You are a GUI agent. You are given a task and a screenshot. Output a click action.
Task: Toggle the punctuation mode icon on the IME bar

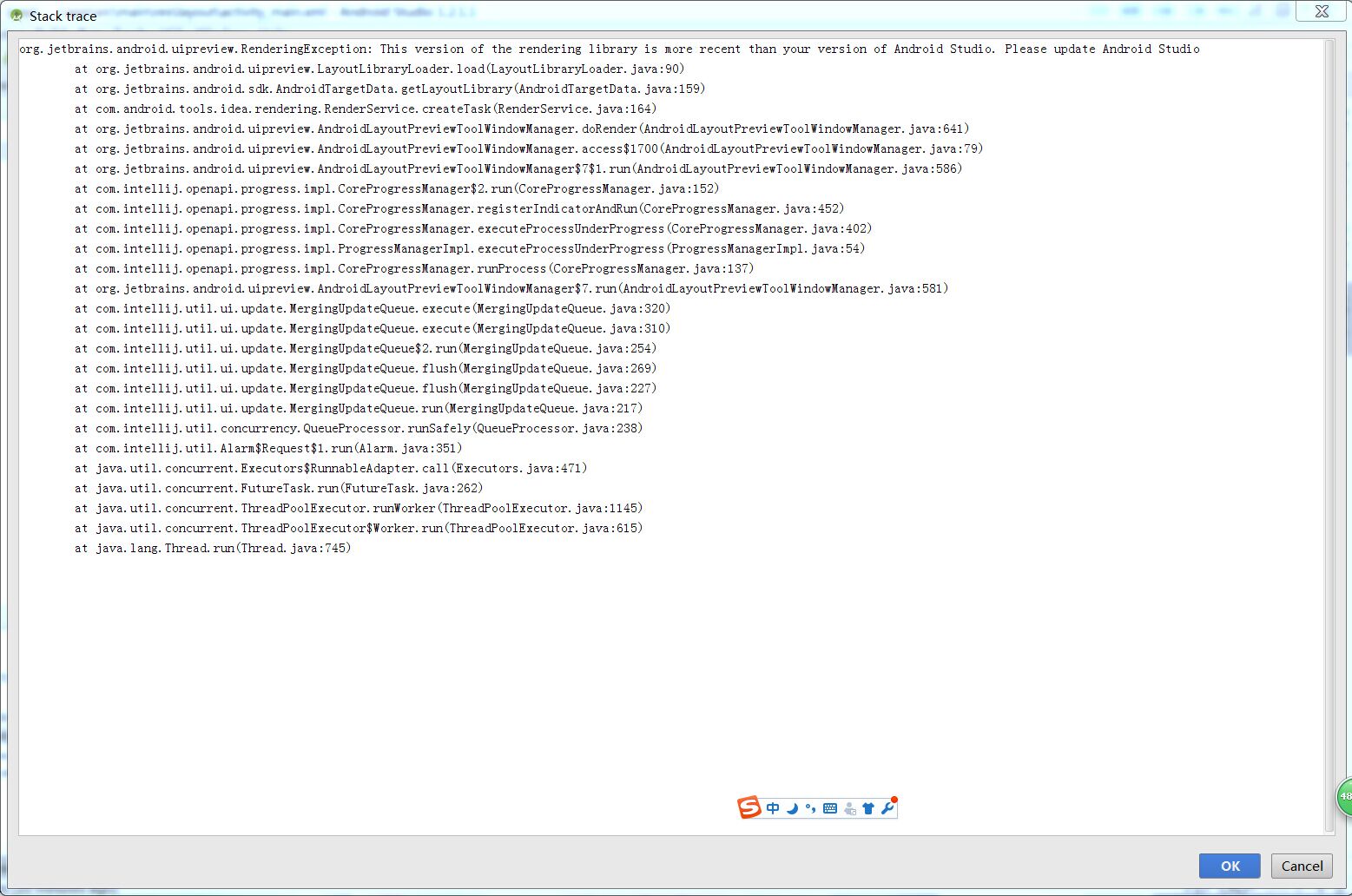(810, 808)
